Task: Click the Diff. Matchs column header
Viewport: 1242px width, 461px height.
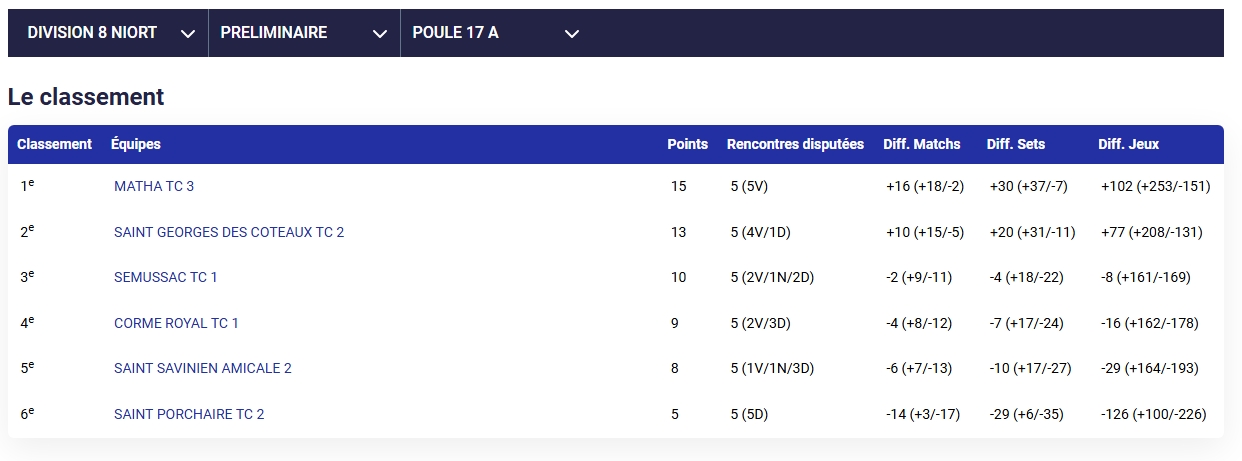Action: (x=922, y=144)
